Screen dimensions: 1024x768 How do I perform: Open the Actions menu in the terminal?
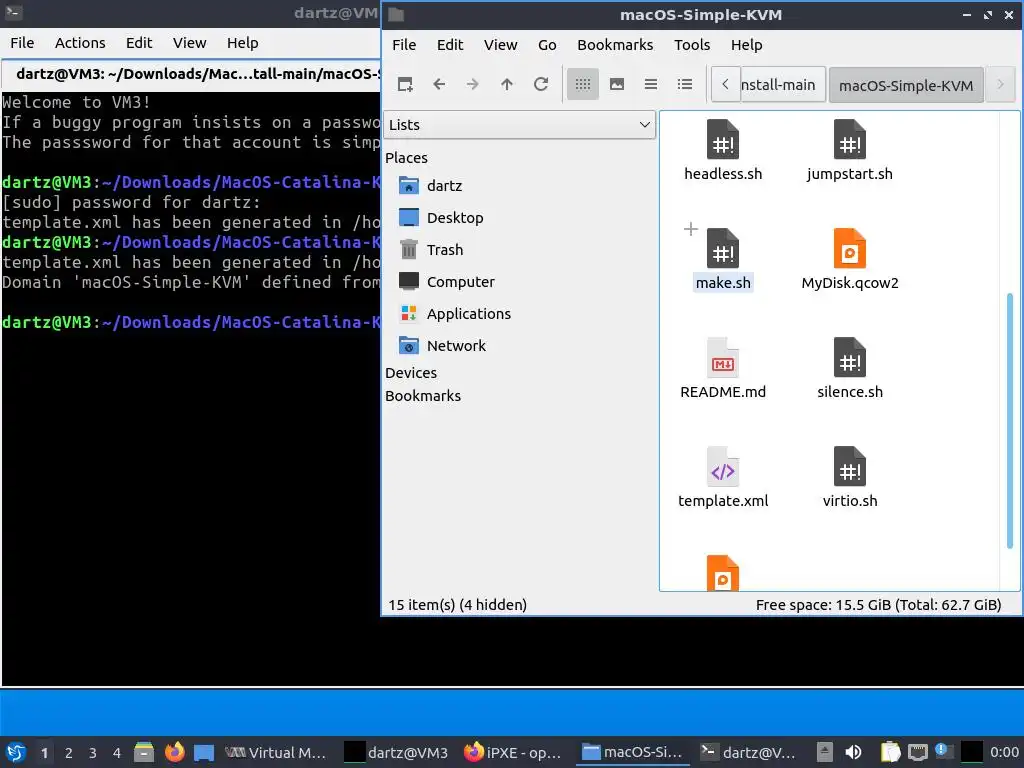(80, 43)
